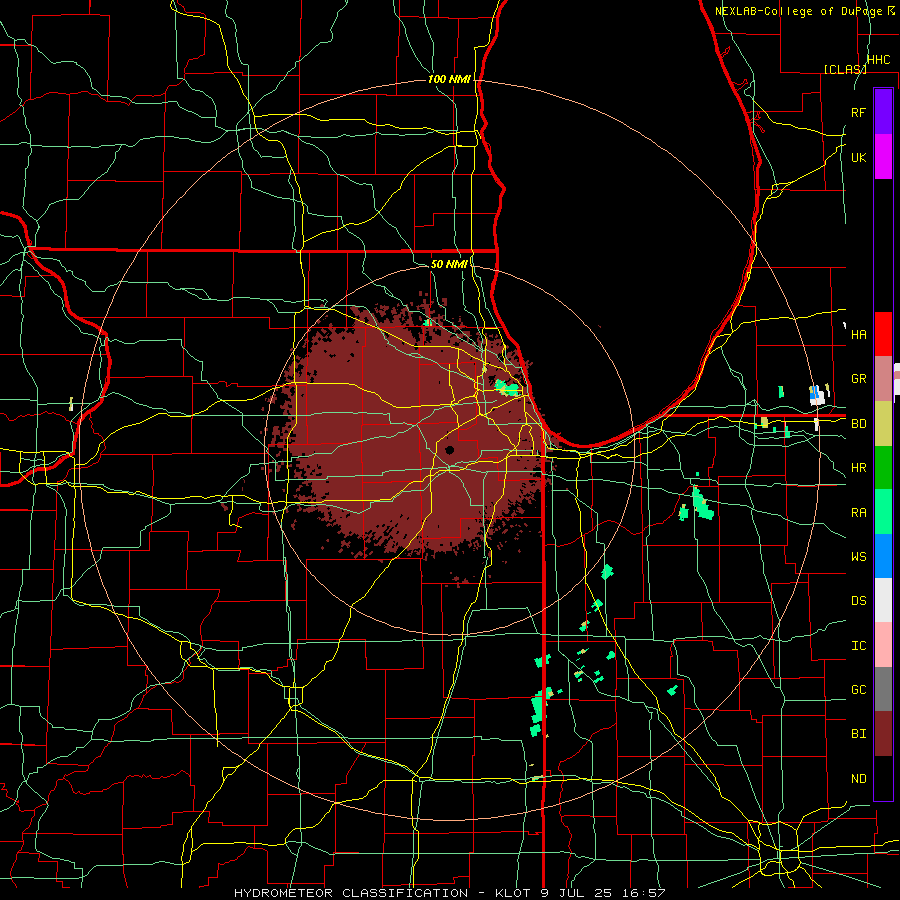Click the HYDROMETEOR CLASSIFICATION title text
The height and width of the screenshot is (900, 900).
point(351,893)
